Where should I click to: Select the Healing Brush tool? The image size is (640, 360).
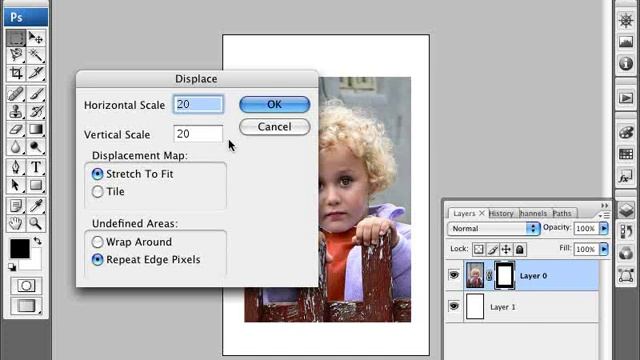[16, 94]
